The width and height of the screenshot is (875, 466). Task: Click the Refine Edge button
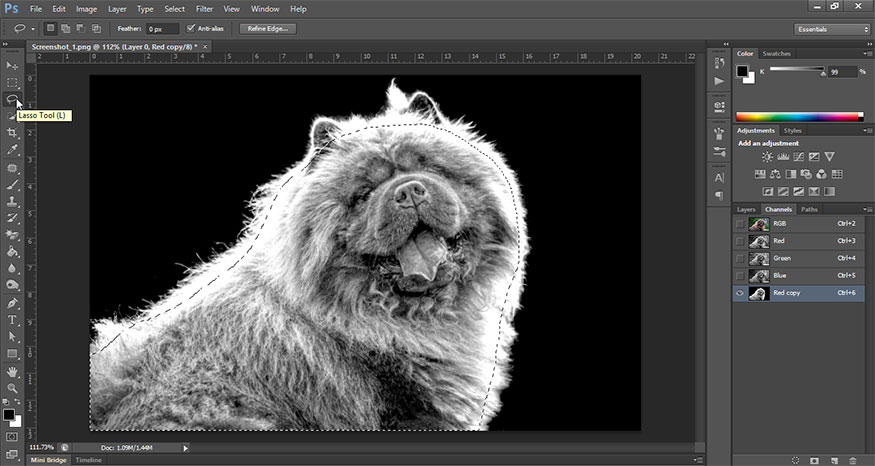coord(268,28)
